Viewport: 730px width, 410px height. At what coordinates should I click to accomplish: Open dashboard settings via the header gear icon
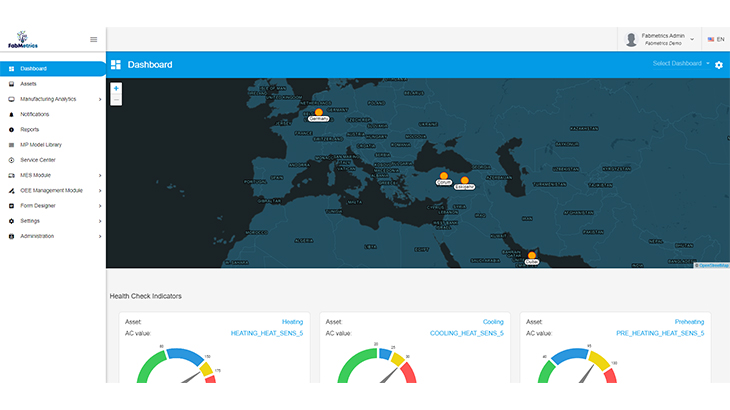(x=719, y=65)
